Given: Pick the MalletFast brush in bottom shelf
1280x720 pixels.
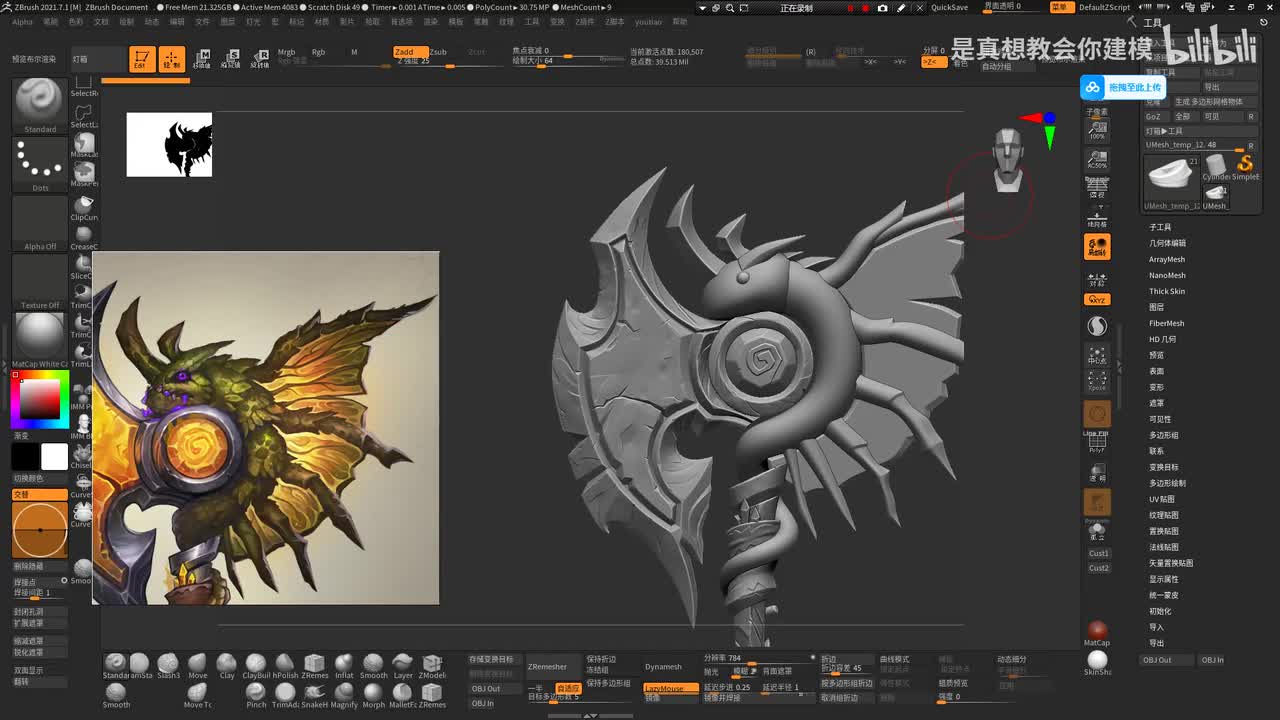Looking at the screenshot, I should point(403,696).
